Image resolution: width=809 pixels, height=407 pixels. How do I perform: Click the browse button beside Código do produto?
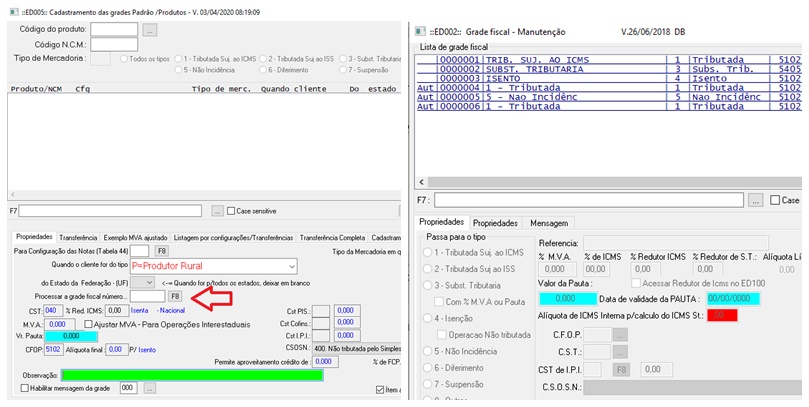150,29
